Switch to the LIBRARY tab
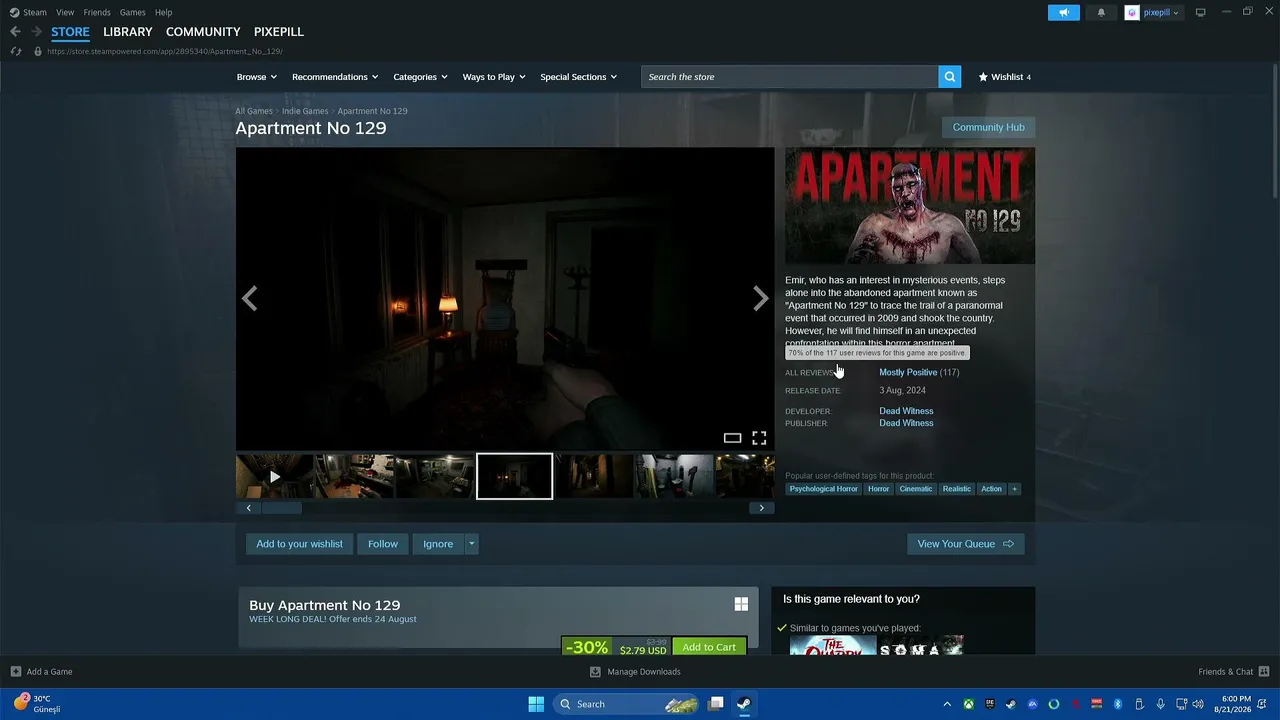Image resolution: width=1280 pixels, height=720 pixels. [x=128, y=32]
